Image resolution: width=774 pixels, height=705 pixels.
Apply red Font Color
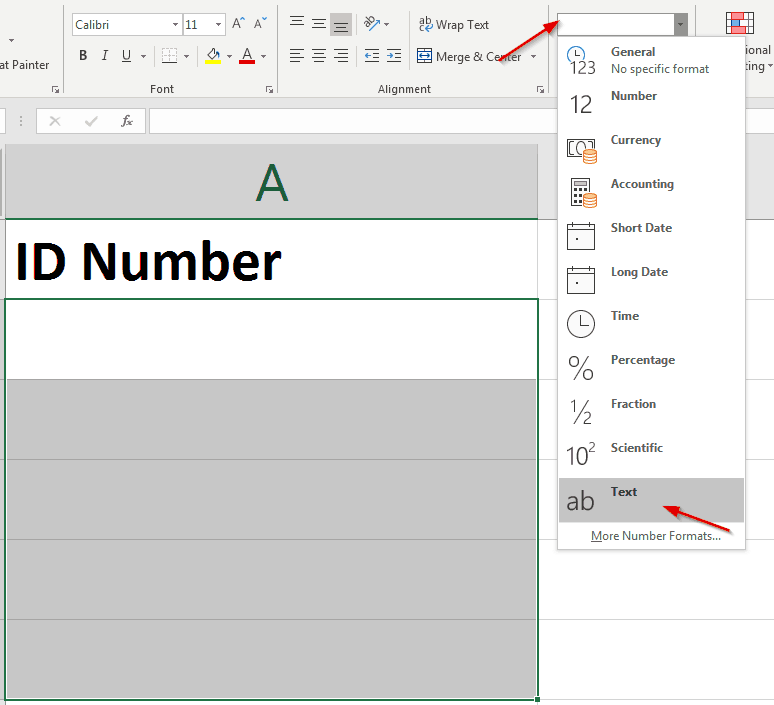[x=247, y=56]
